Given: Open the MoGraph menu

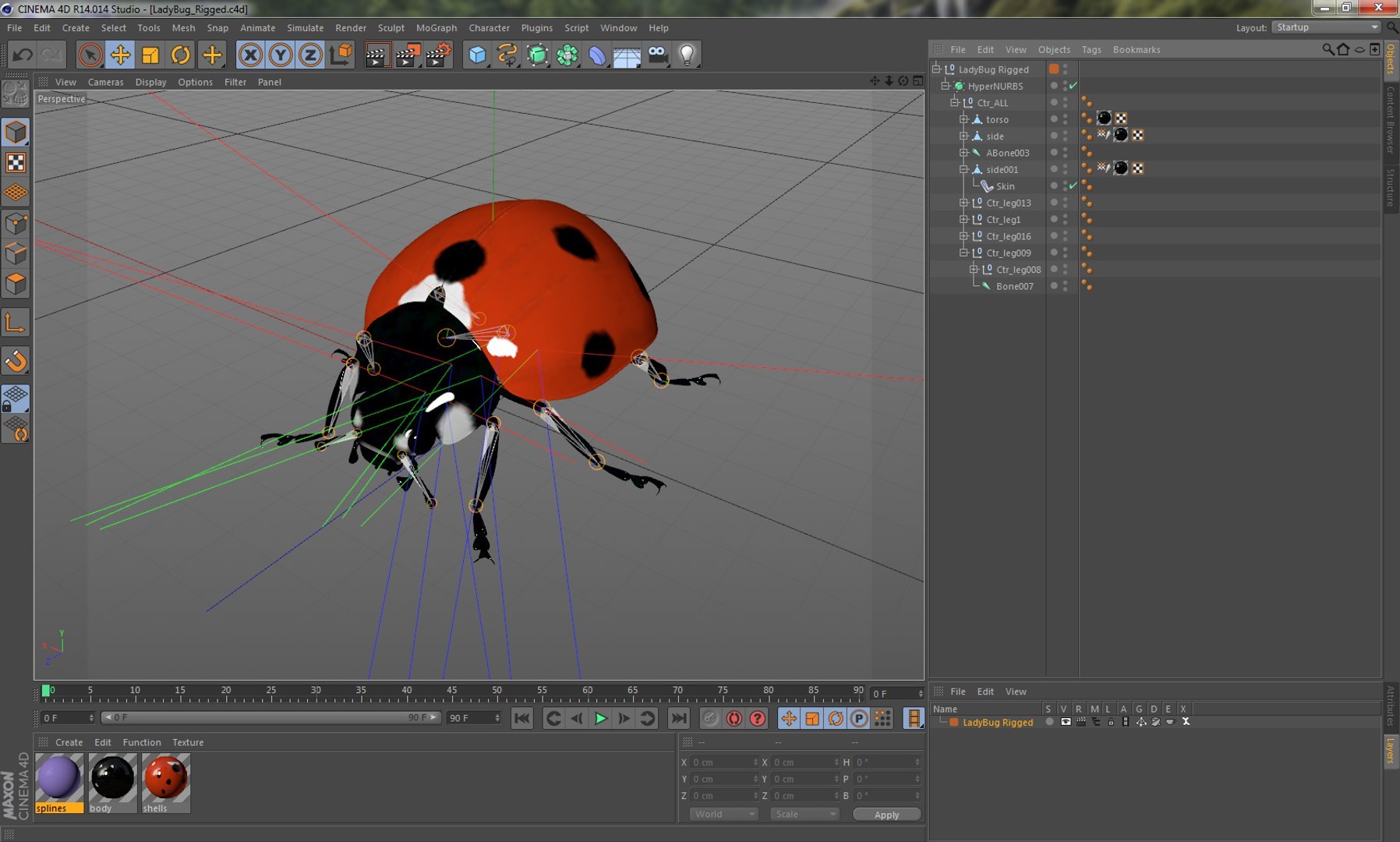Looking at the screenshot, I should 437,28.
